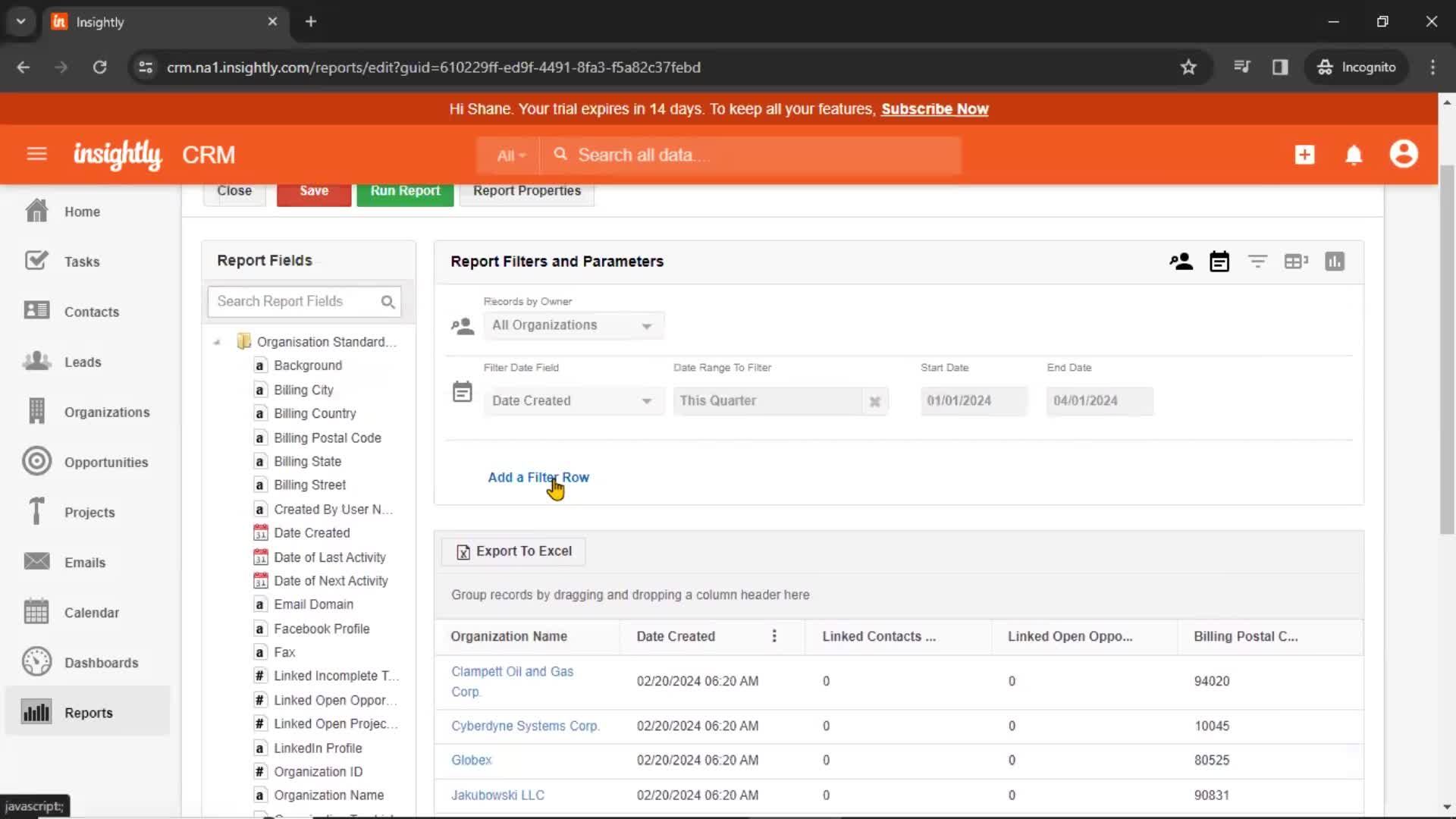Clear the This Quarter date range
The width and height of the screenshot is (1456, 819).
[x=874, y=401]
